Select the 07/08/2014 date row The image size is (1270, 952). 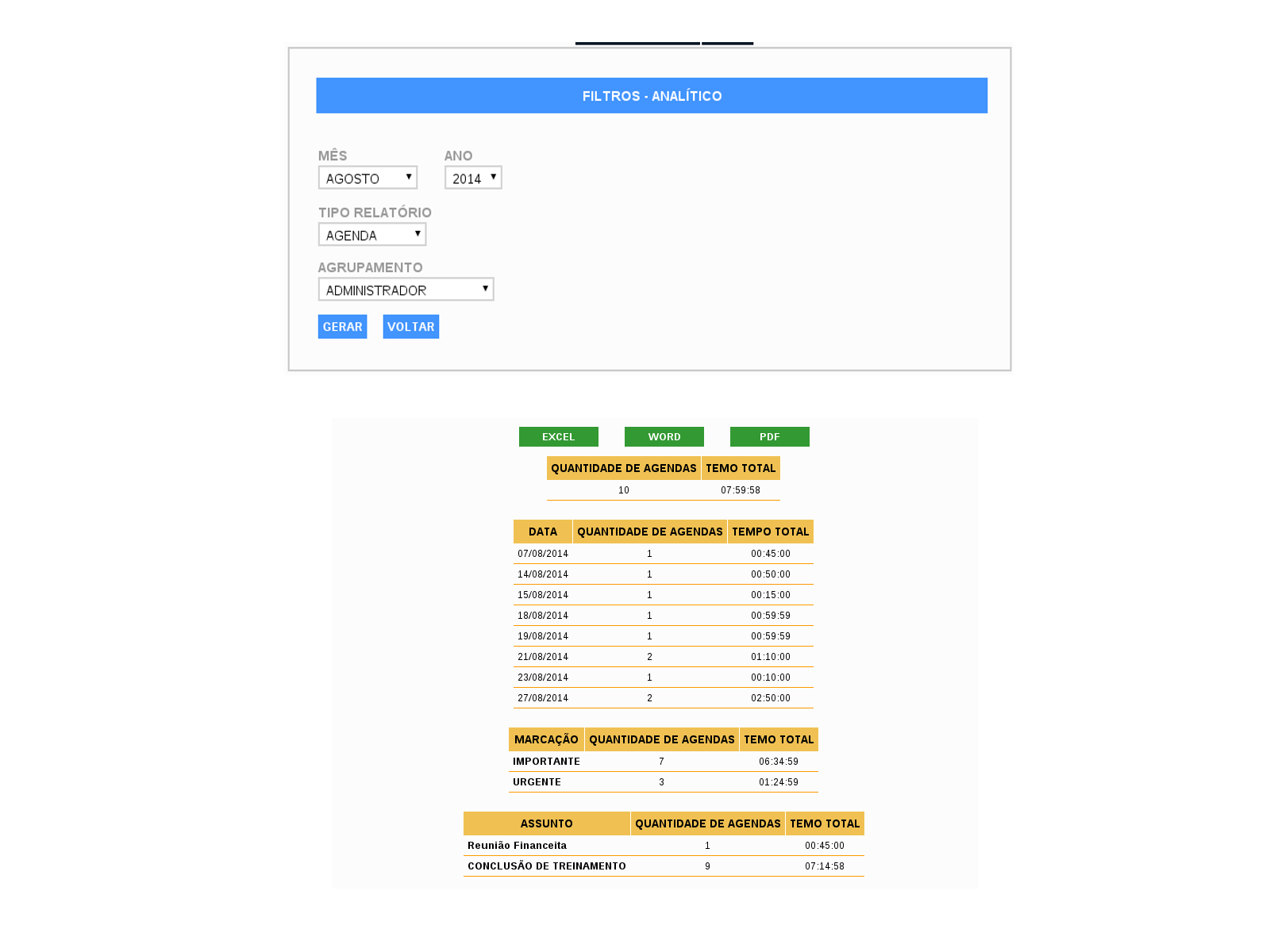[543, 554]
